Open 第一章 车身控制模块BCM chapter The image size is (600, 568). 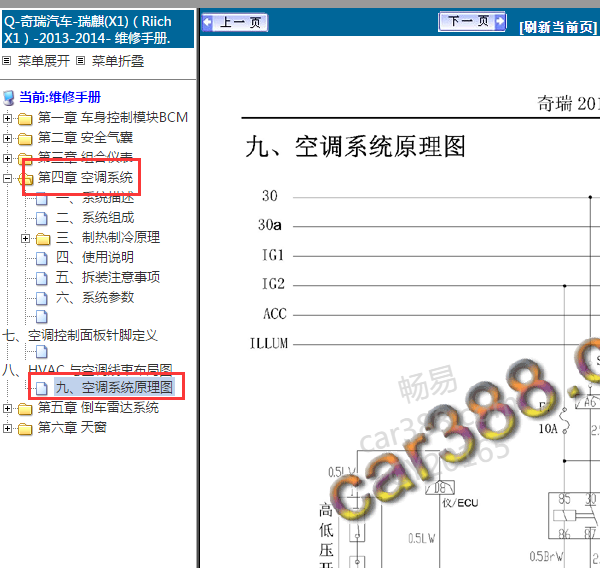click(113, 118)
